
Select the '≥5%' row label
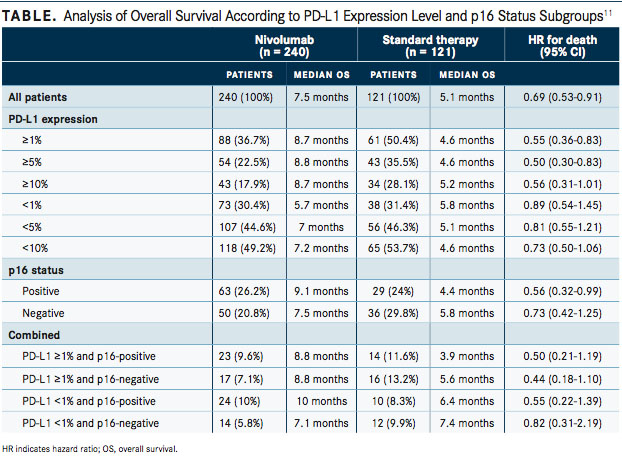point(32,162)
